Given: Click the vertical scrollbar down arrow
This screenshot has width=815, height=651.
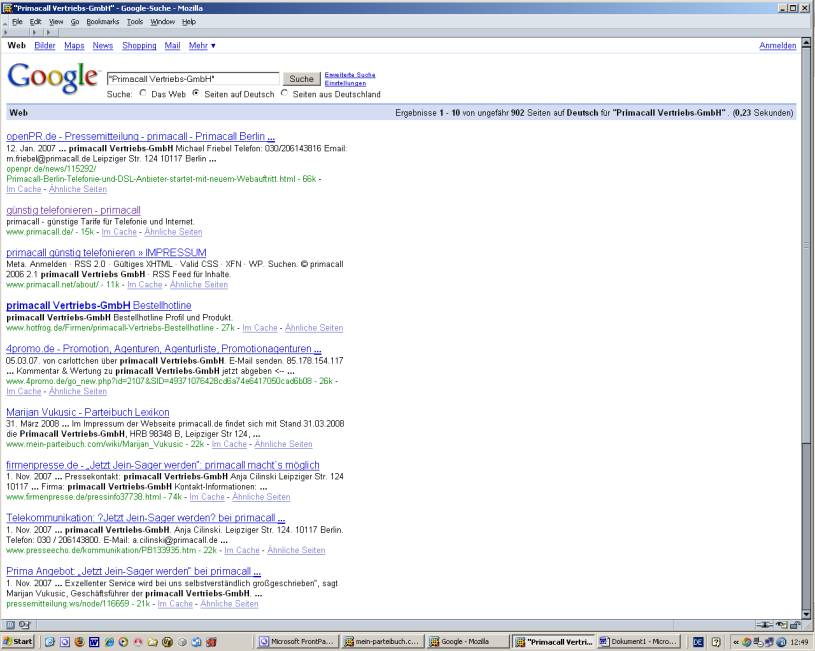Looking at the screenshot, I should tap(807, 614).
